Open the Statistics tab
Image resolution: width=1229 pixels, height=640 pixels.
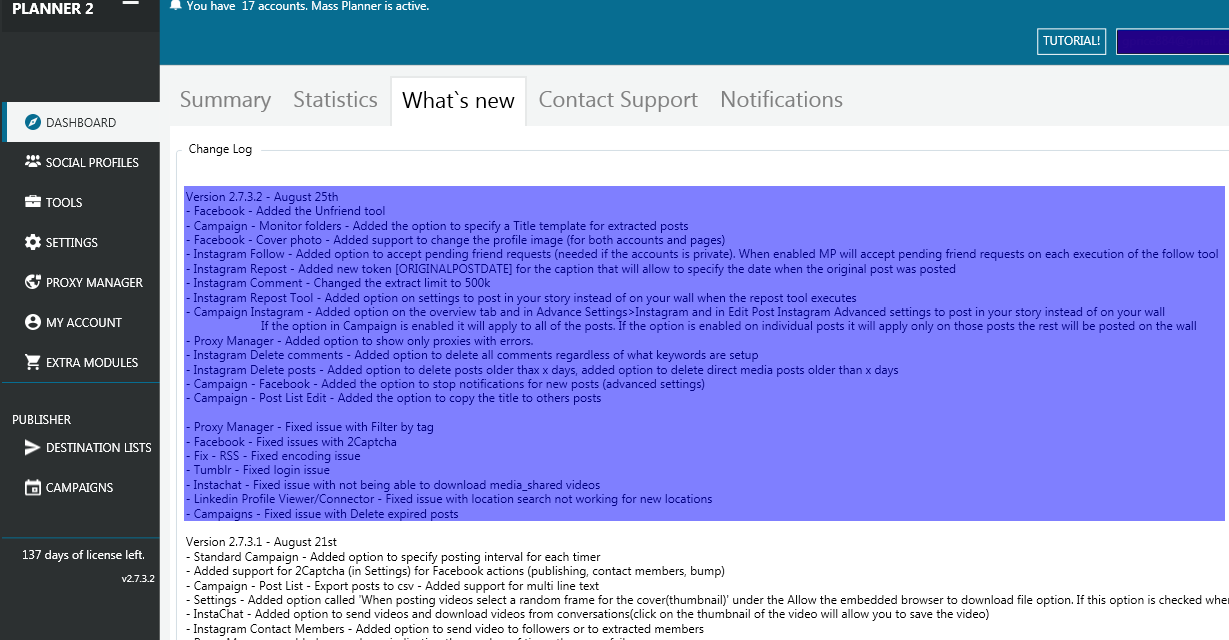pyautogui.click(x=334, y=99)
